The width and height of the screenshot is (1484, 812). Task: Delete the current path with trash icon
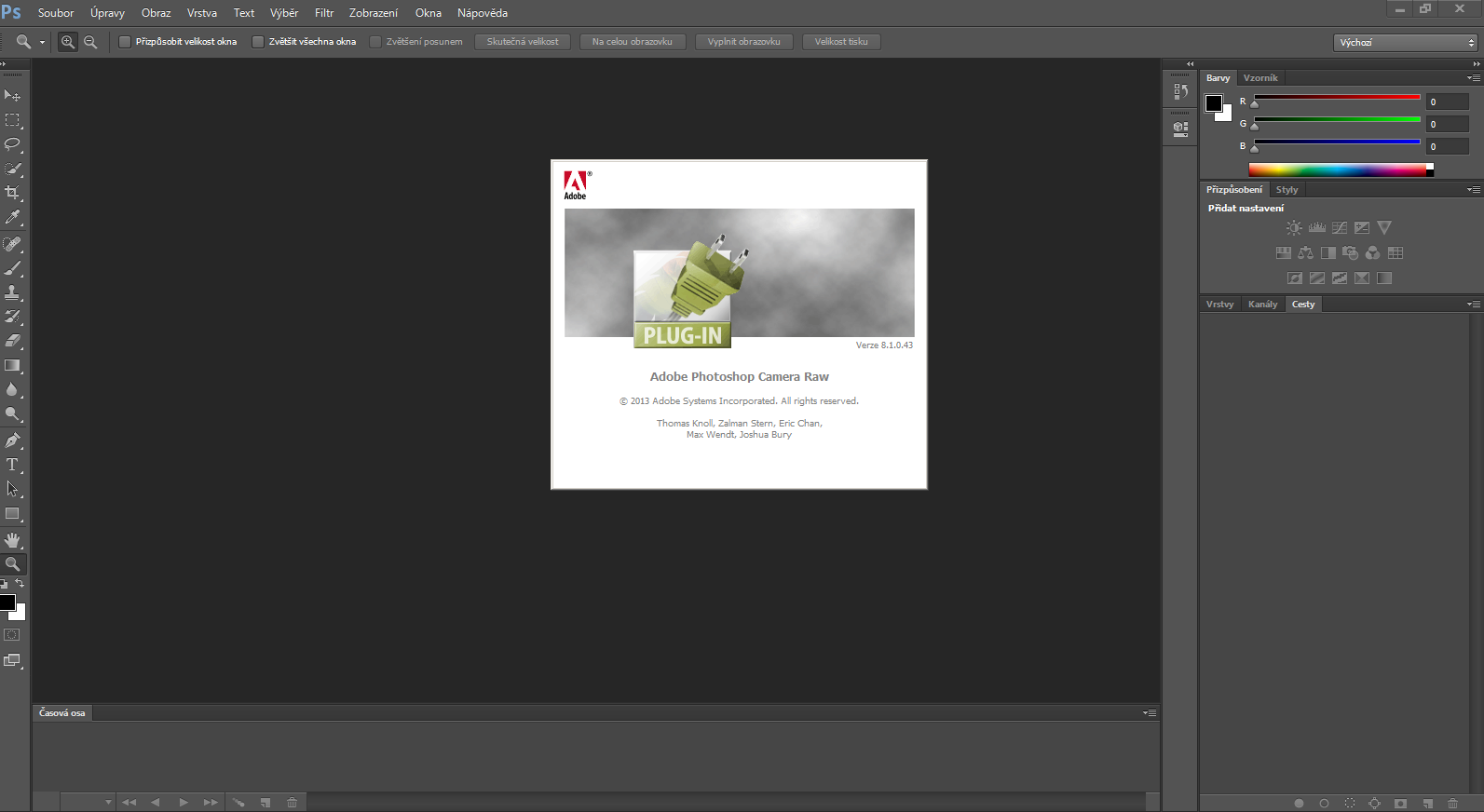click(x=1453, y=804)
